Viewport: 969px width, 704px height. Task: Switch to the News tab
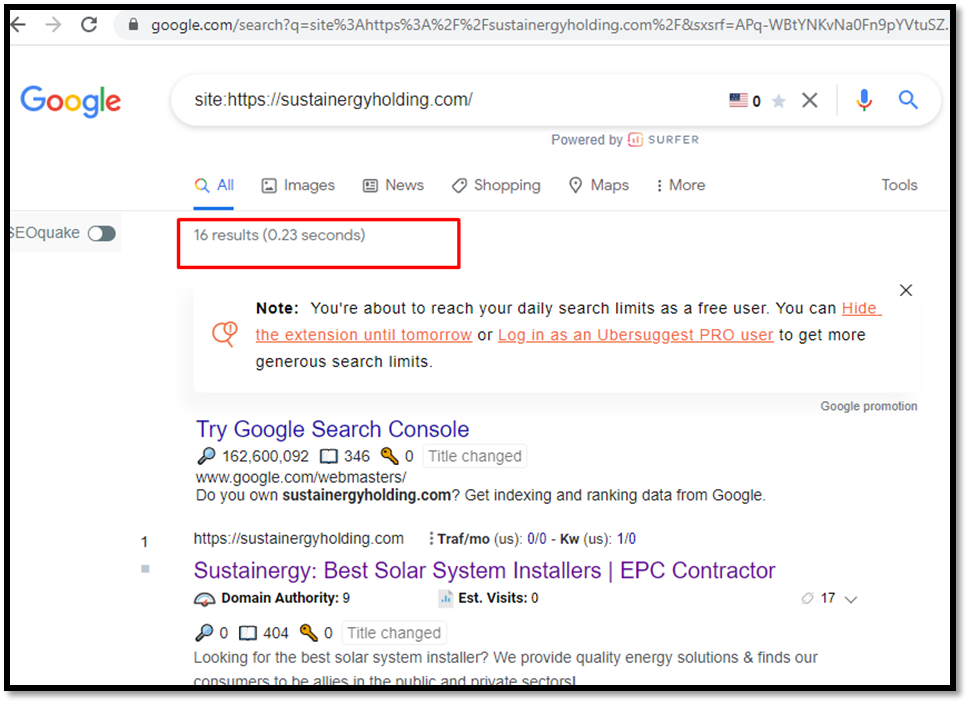point(393,185)
